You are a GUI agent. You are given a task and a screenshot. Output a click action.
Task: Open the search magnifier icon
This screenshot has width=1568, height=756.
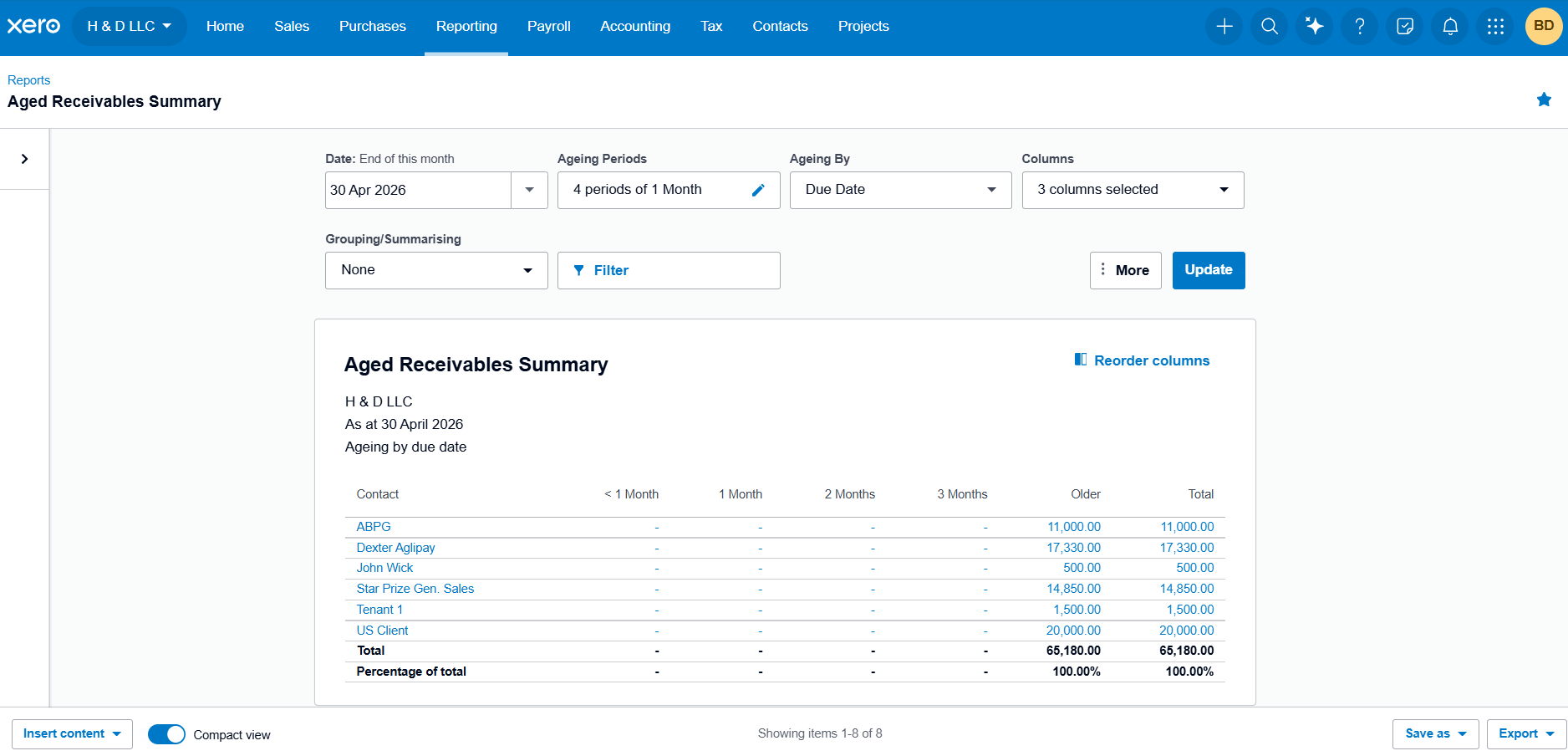[x=1270, y=27]
